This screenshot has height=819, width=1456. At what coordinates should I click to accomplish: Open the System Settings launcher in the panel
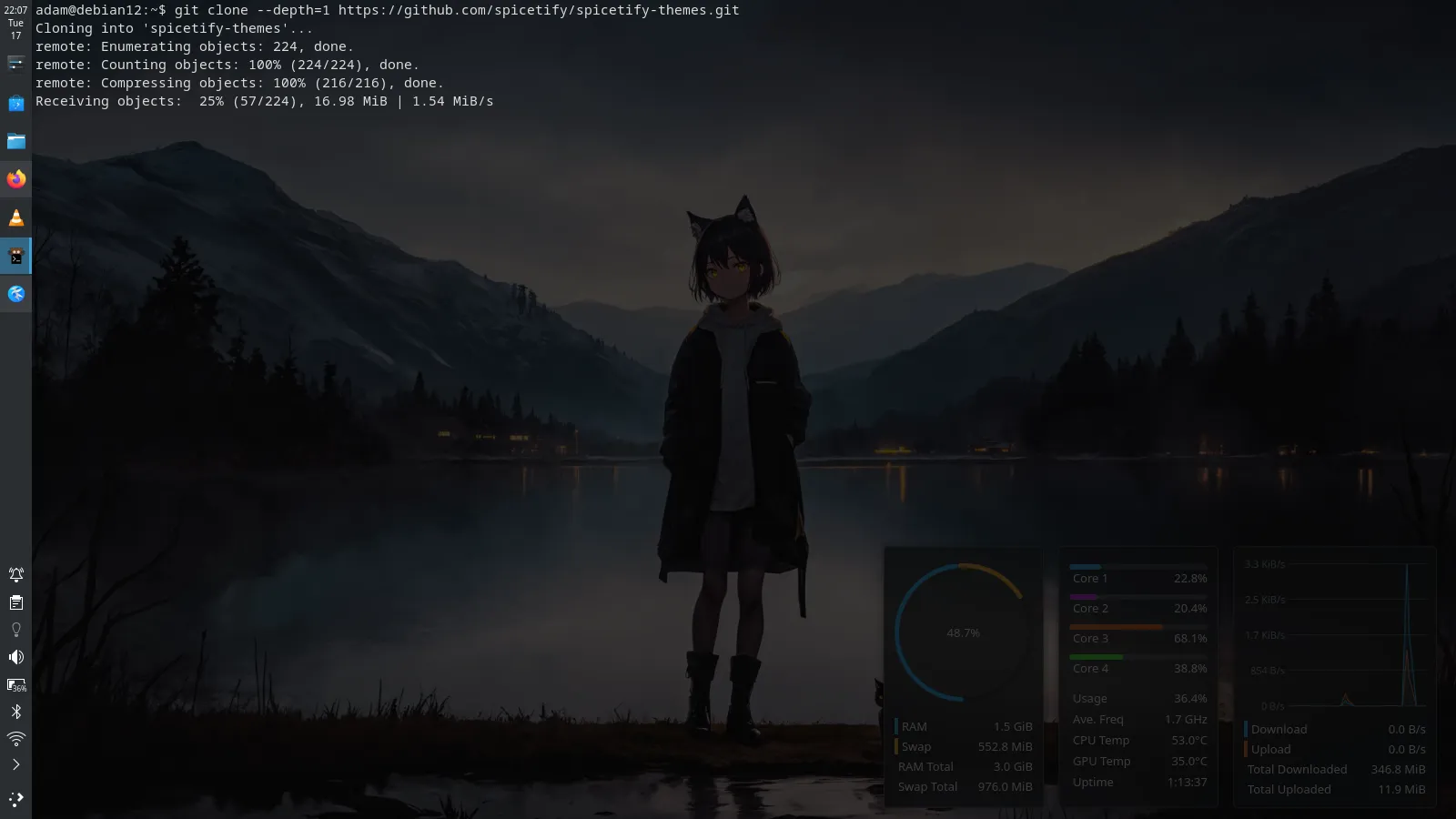(x=15, y=64)
